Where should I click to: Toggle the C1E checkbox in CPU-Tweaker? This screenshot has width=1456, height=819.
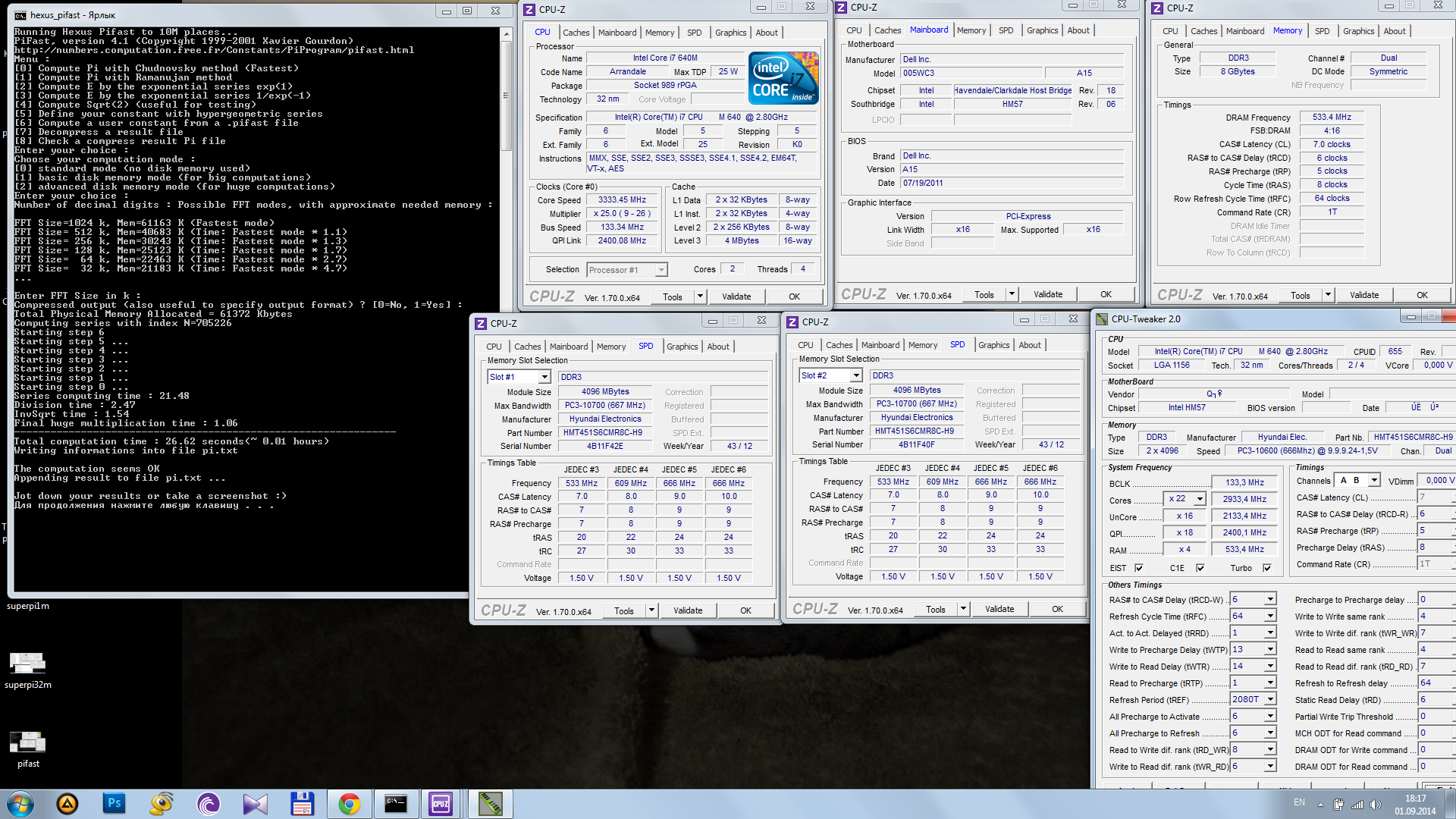(x=1200, y=568)
